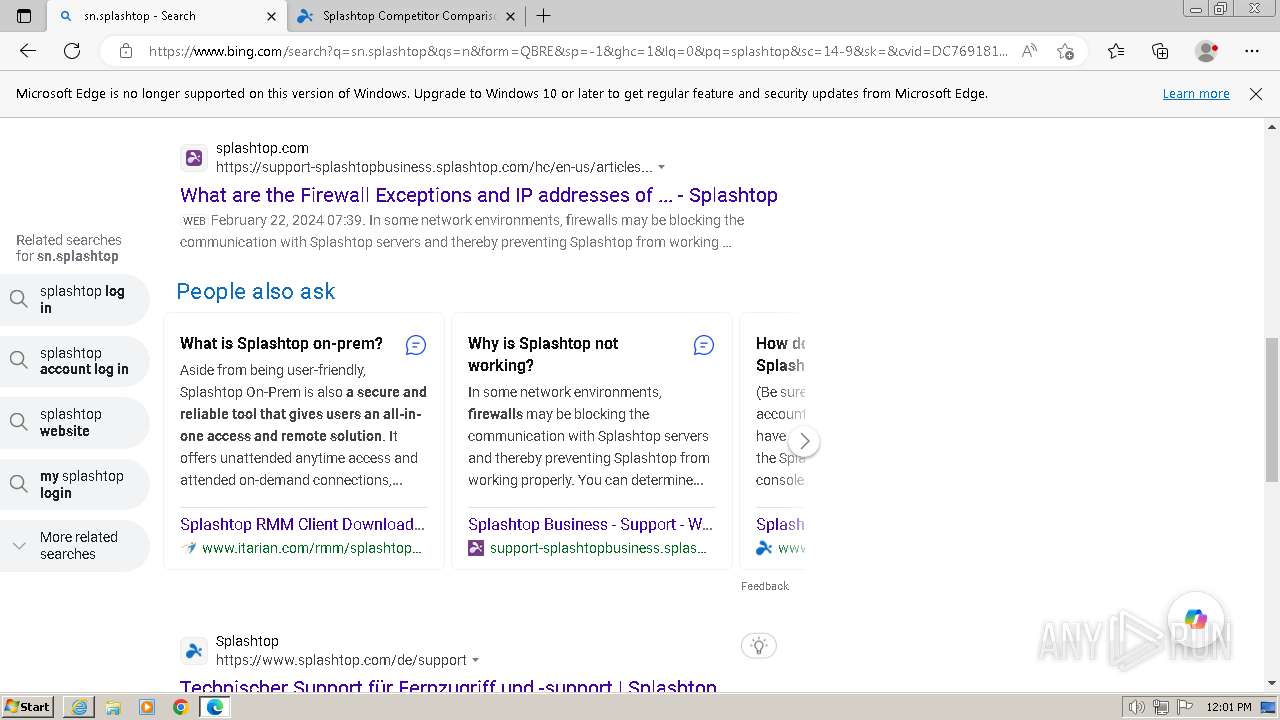Launch Internet Explorer from taskbar
Viewport: 1280px width, 720px height.
[x=79, y=707]
